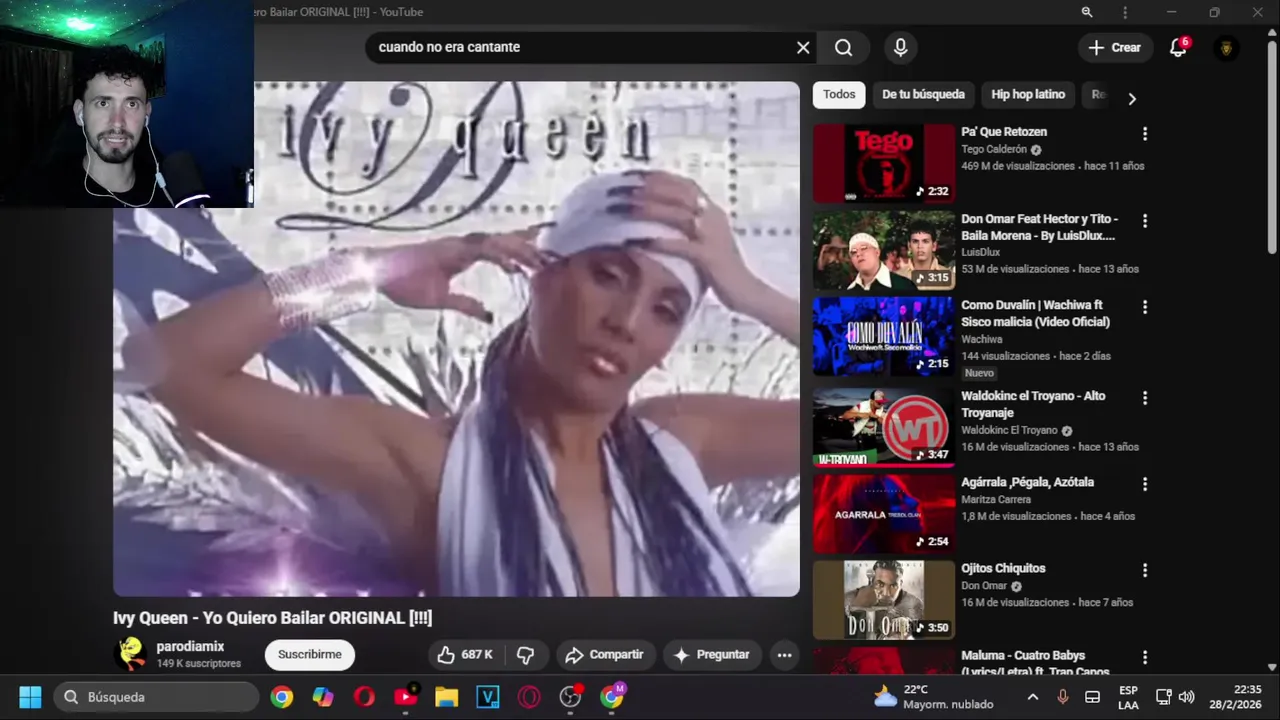The width and height of the screenshot is (1280, 720).
Task: Open options for Maluma Cuatro Babys
Action: [x=1145, y=657]
